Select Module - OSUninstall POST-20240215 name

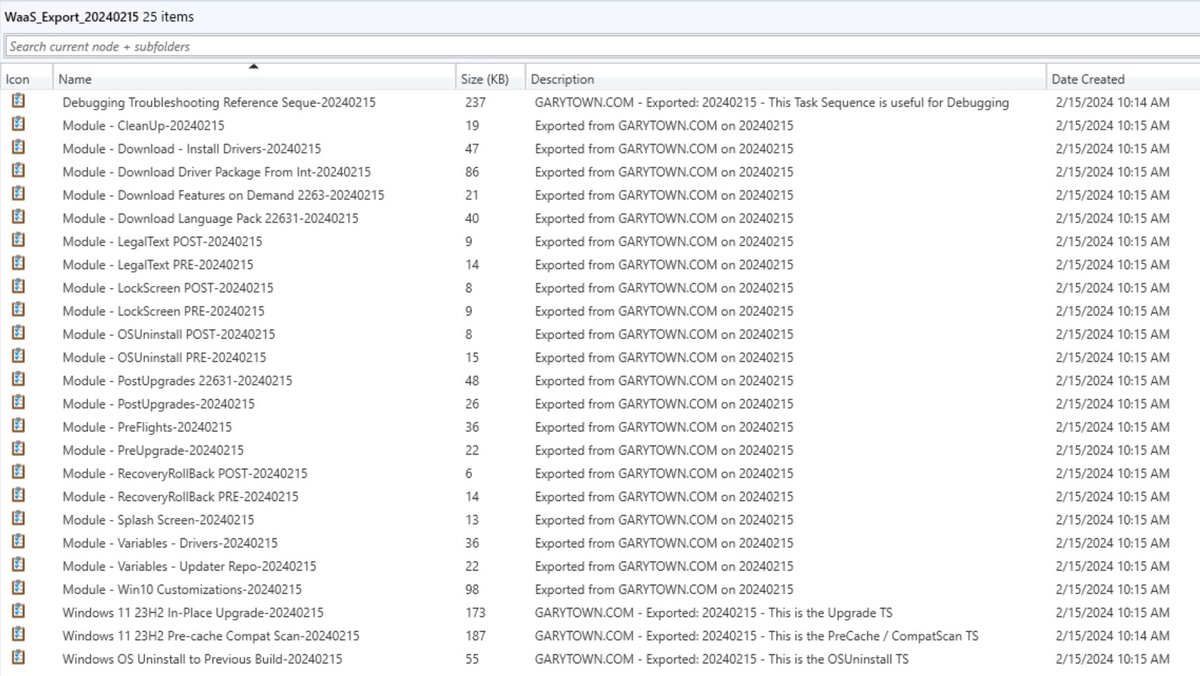[x=168, y=334]
